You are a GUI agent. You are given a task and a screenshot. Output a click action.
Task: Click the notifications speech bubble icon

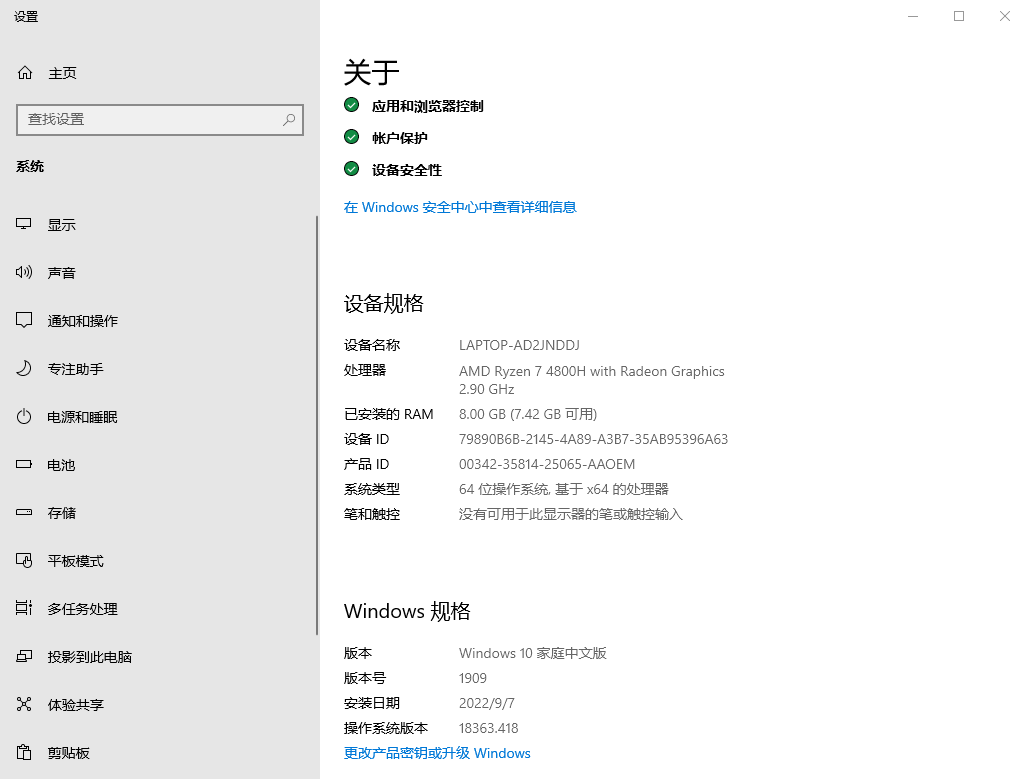pos(24,320)
